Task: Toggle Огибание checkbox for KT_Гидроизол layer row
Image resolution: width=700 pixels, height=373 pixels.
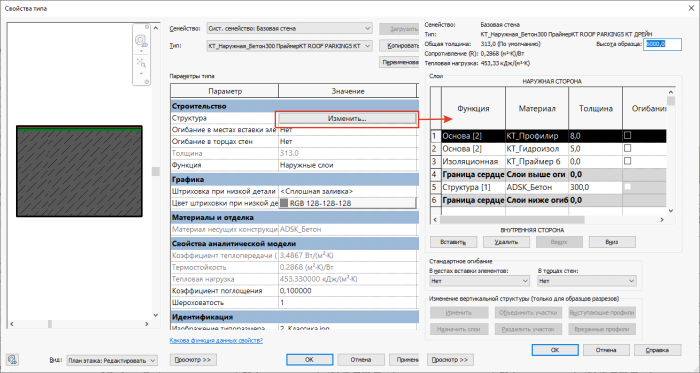Action: (x=628, y=148)
